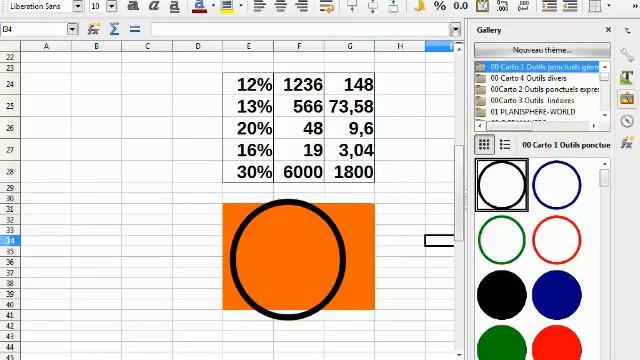Select the 00Carto 3 Outils linéaires theme
The height and width of the screenshot is (360, 640).
(537, 100)
